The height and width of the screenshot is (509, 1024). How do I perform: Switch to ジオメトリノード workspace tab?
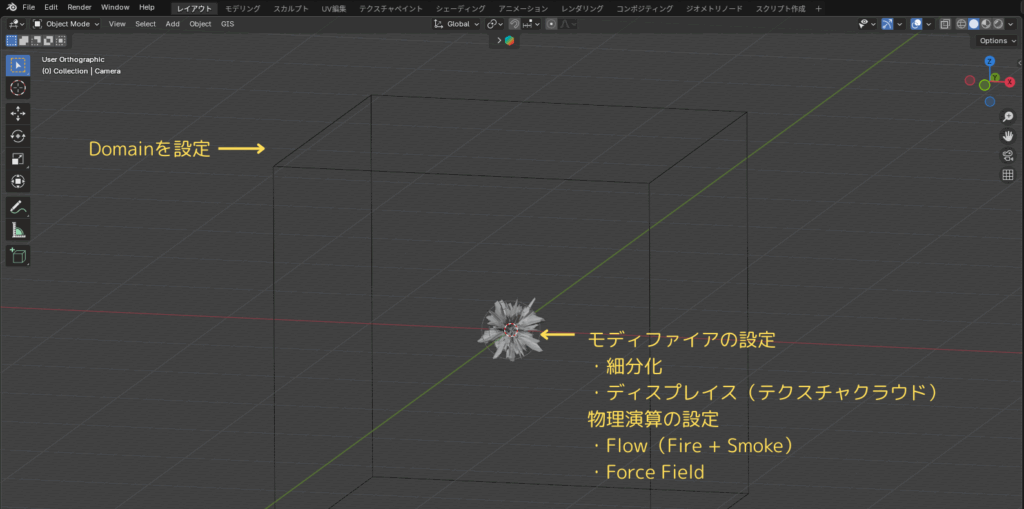714,8
